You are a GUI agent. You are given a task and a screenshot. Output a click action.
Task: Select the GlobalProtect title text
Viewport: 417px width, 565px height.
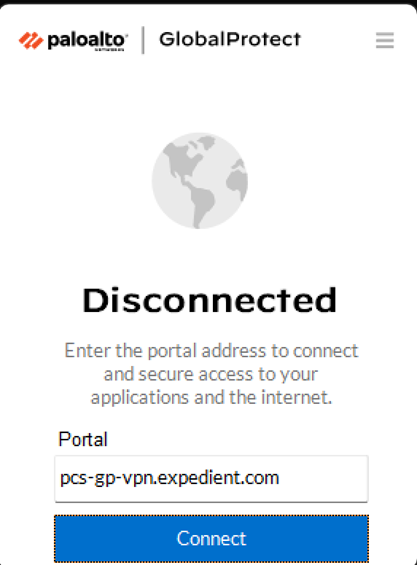pyautogui.click(x=230, y=39)
